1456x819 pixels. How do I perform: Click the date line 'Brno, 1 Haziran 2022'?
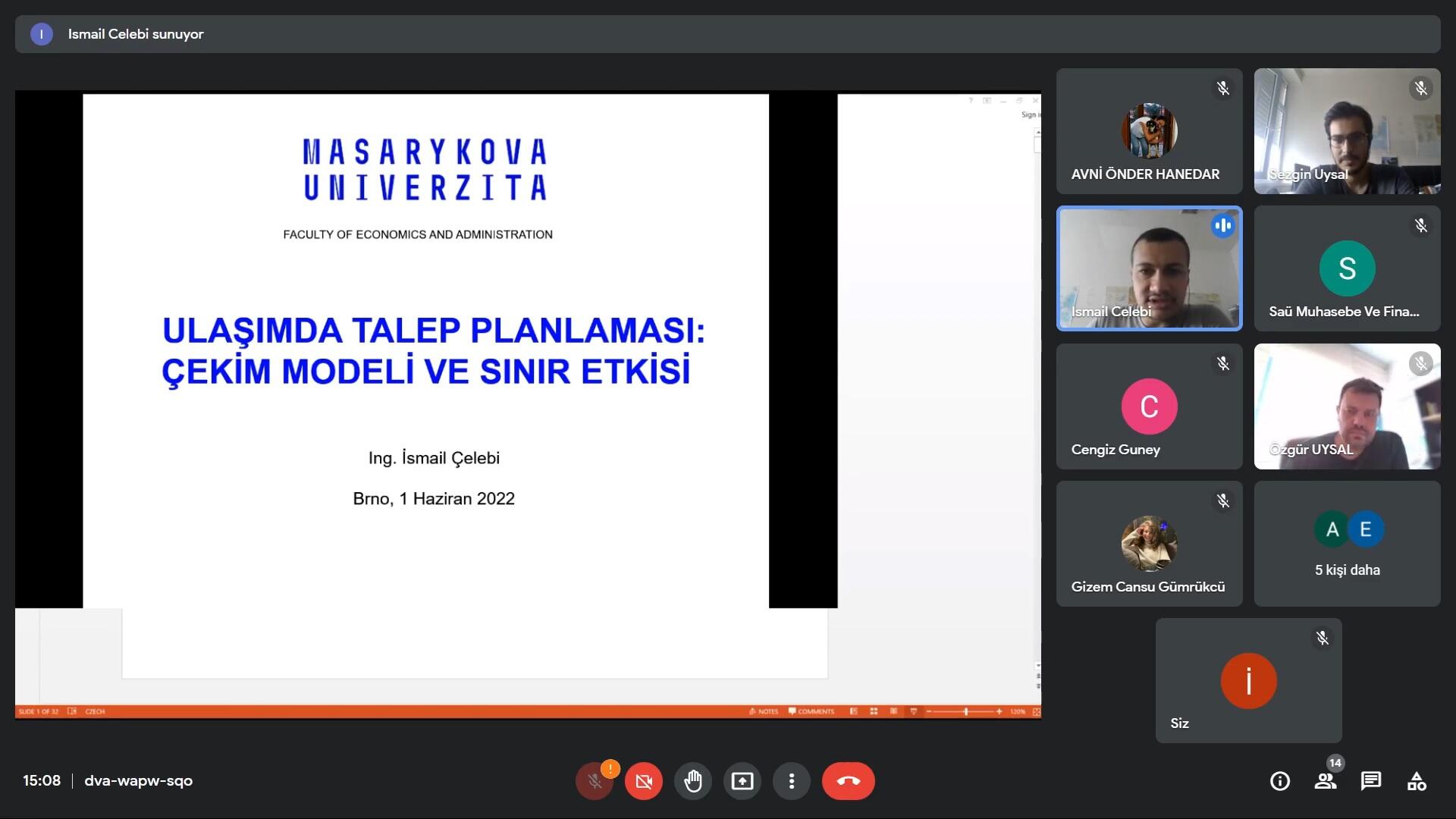[x=434, y=499]
